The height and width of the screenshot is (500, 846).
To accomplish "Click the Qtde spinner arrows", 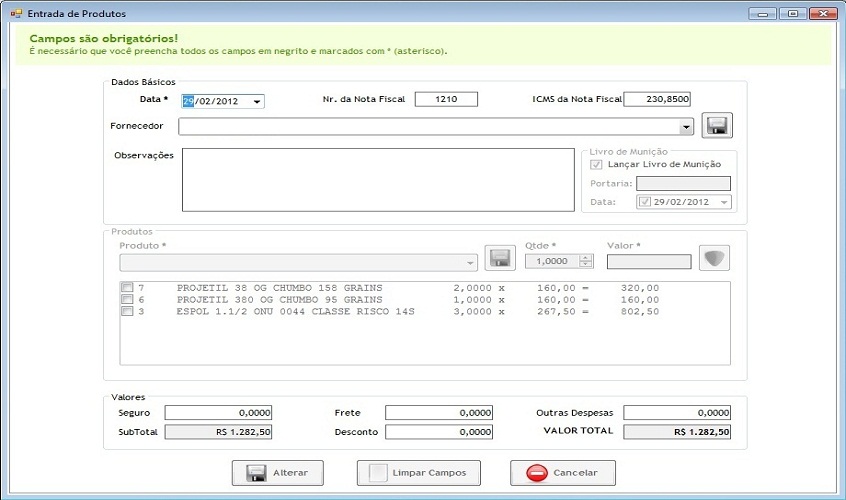I will pos(585,261).
